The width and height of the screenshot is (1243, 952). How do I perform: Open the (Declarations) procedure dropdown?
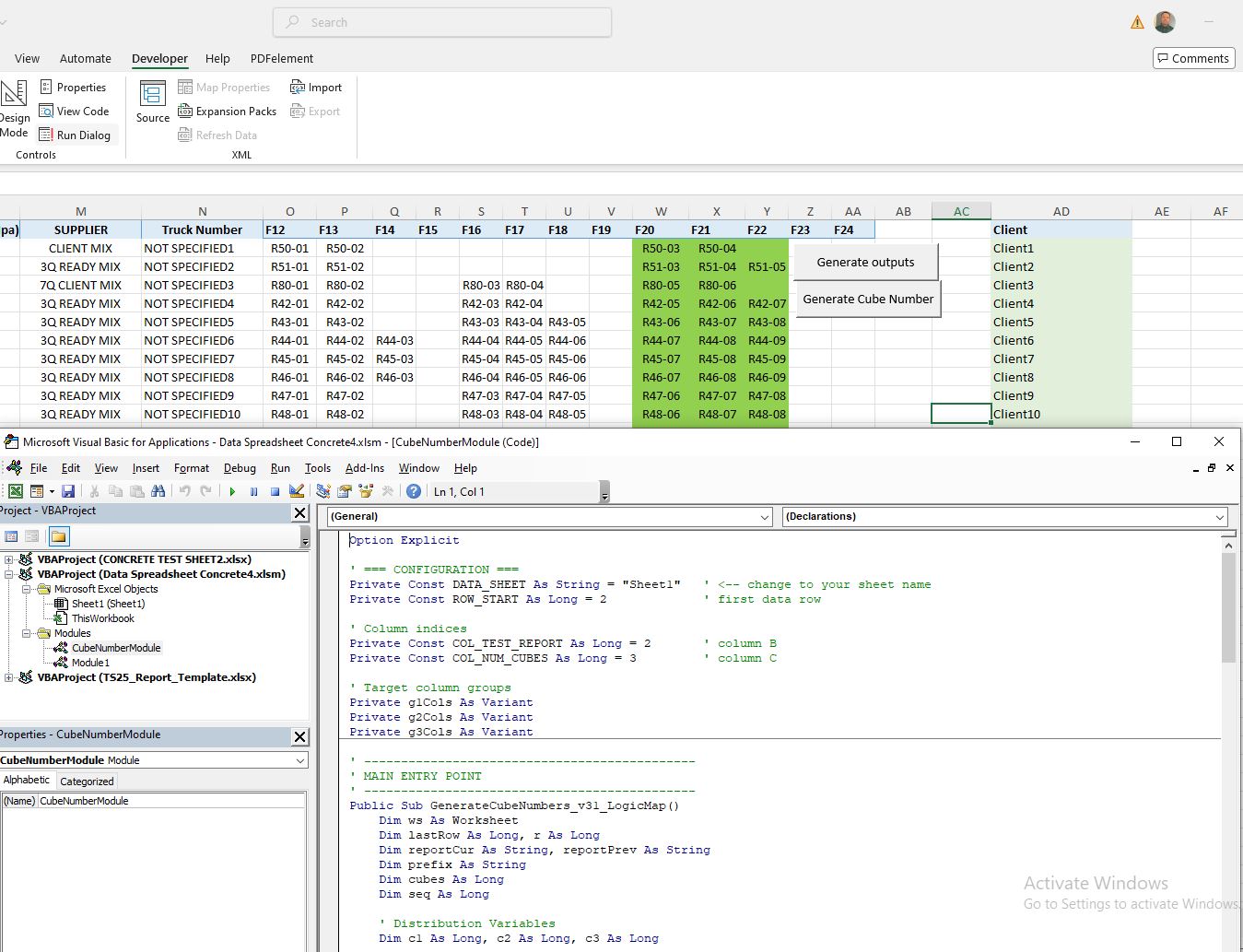1218,517
